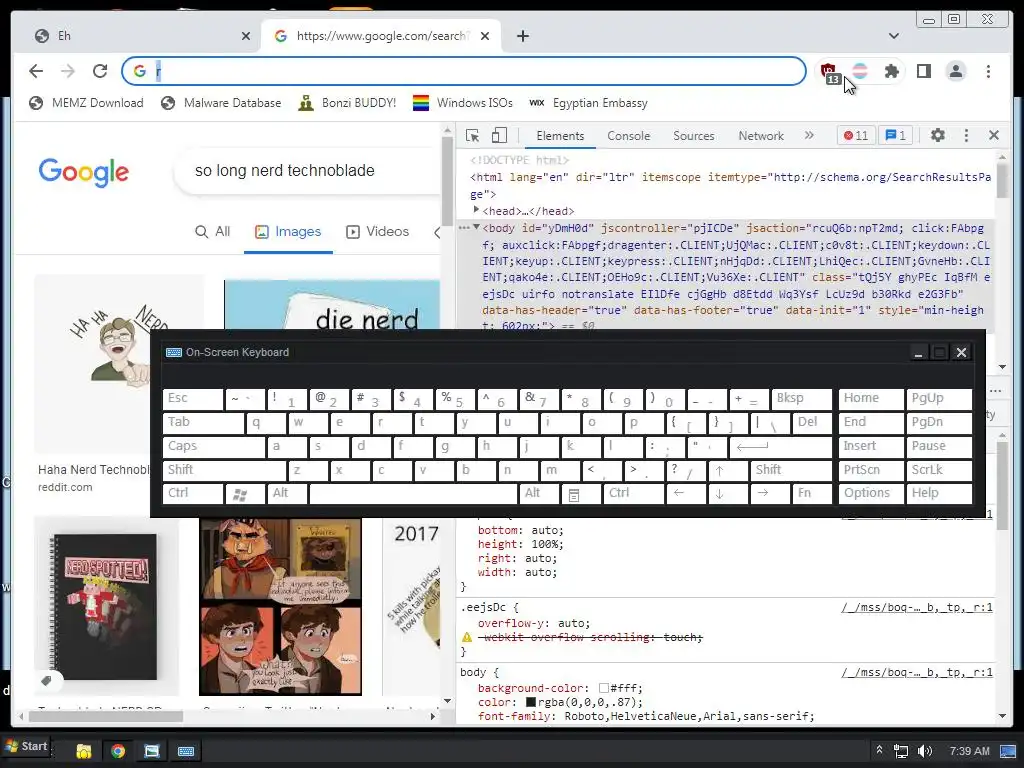Screen dimensions: 1024x768
Task: Click the backwards return arrow key
Action: coord(781,447)
